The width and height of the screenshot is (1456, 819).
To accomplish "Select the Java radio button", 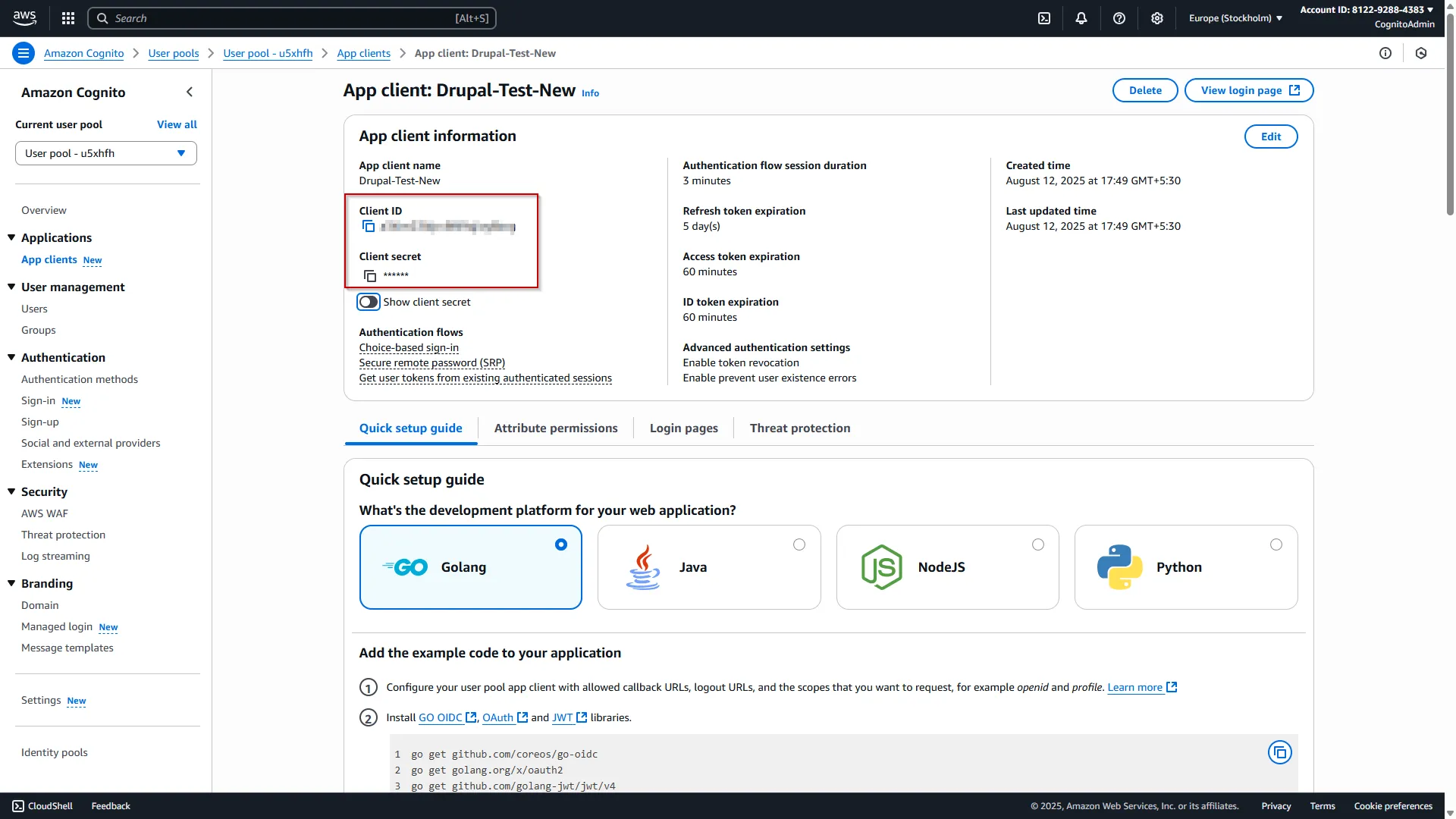I will pyautogui.click(x=799, y=544).
